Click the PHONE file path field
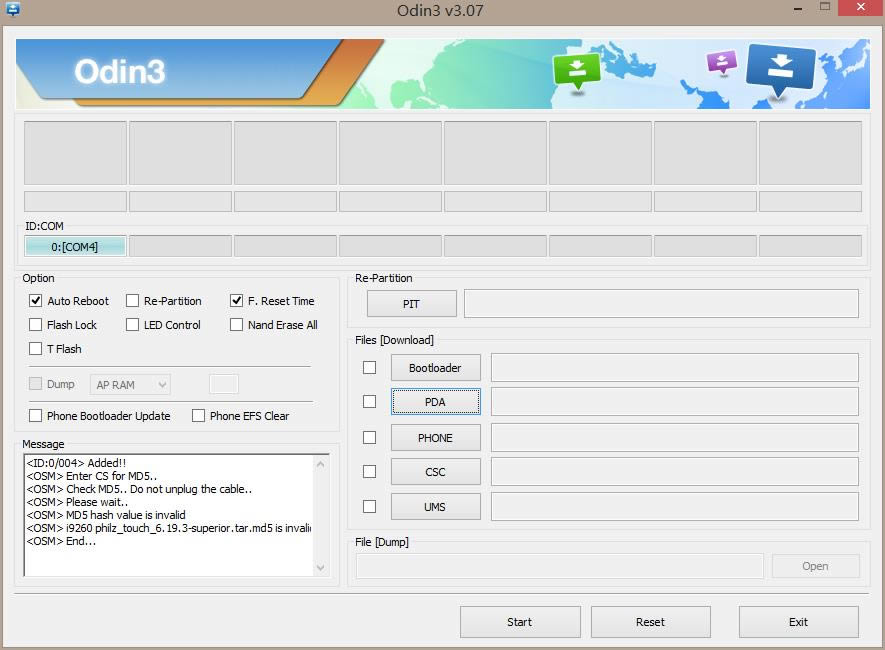 674,438
